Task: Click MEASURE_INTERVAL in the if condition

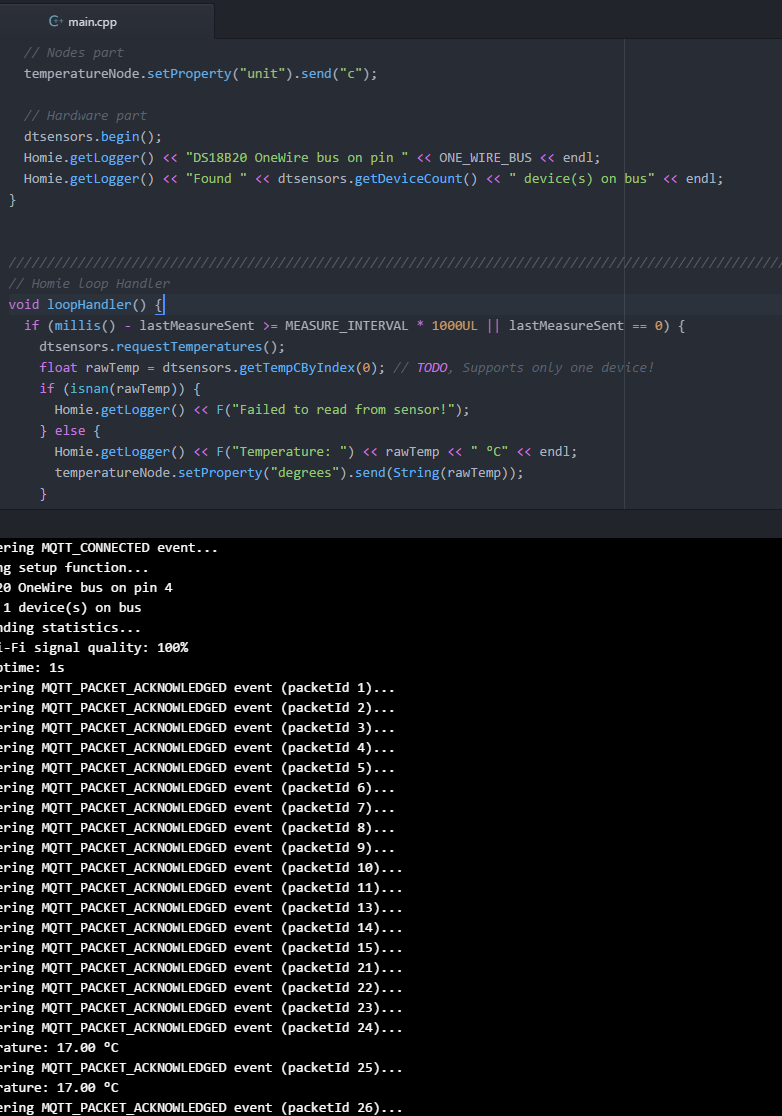Action: (x=347, y=325)
